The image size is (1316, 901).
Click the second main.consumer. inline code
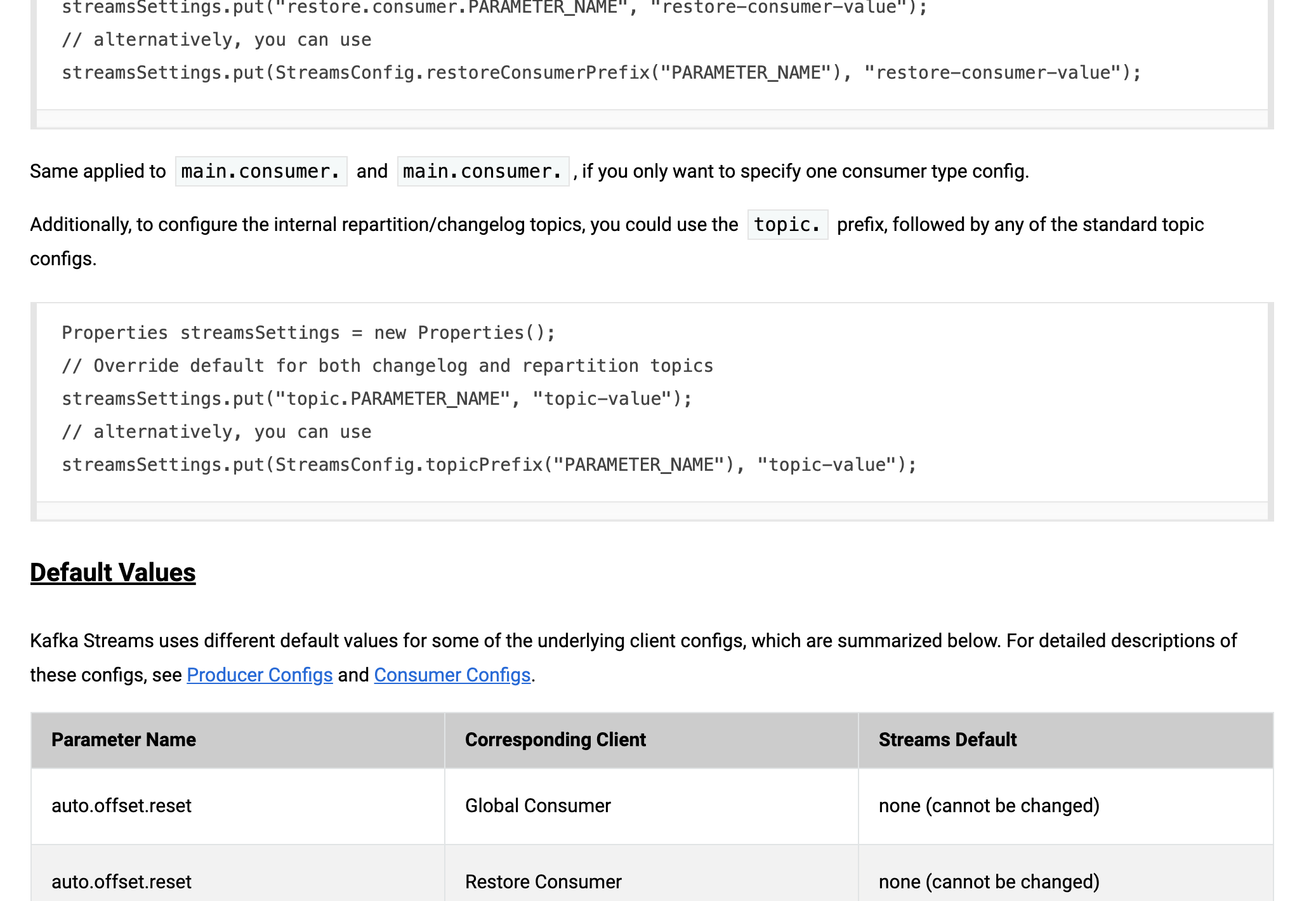(483, 171)
